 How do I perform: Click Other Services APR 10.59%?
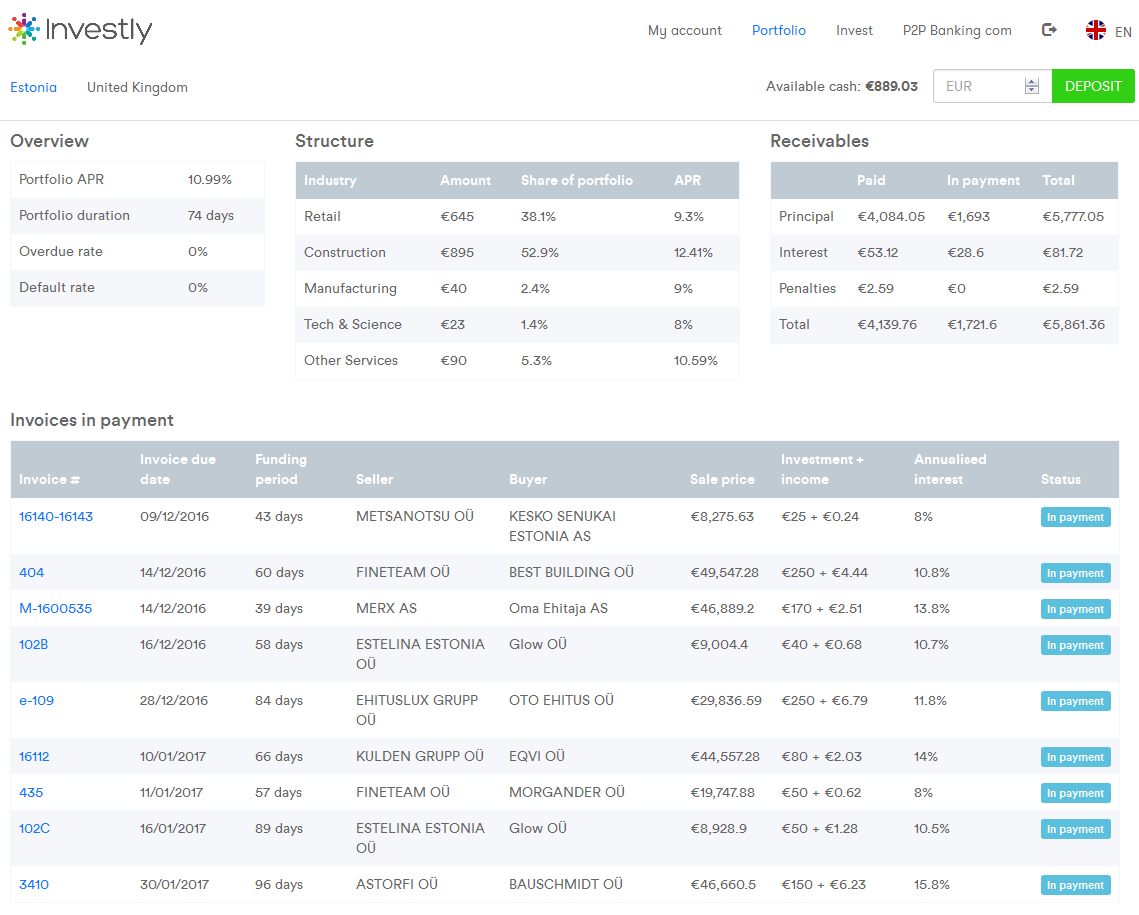(x=695, y=361)
